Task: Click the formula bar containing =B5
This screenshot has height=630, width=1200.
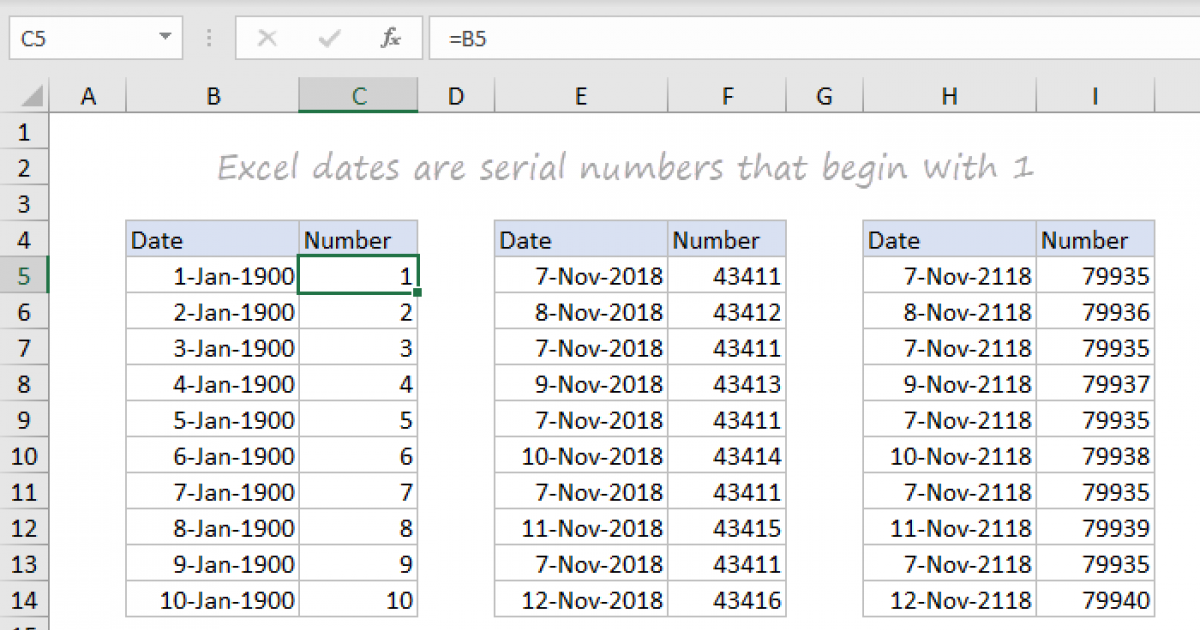Action: click(600, 38)
